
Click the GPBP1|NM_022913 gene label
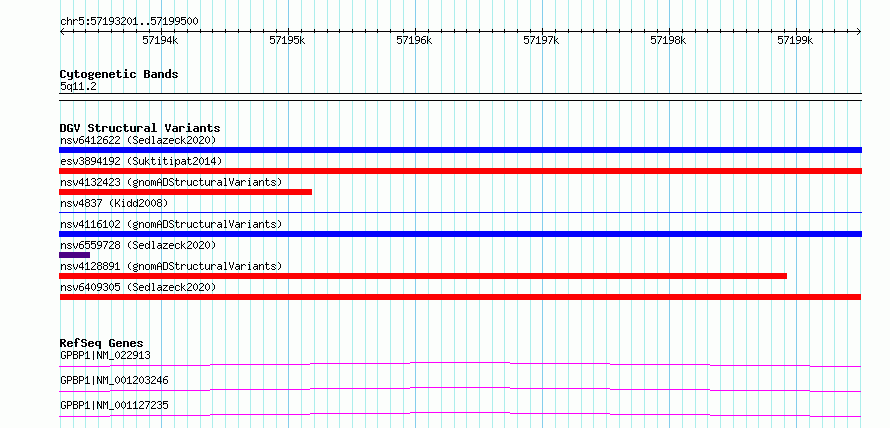[x=105, y=356]
